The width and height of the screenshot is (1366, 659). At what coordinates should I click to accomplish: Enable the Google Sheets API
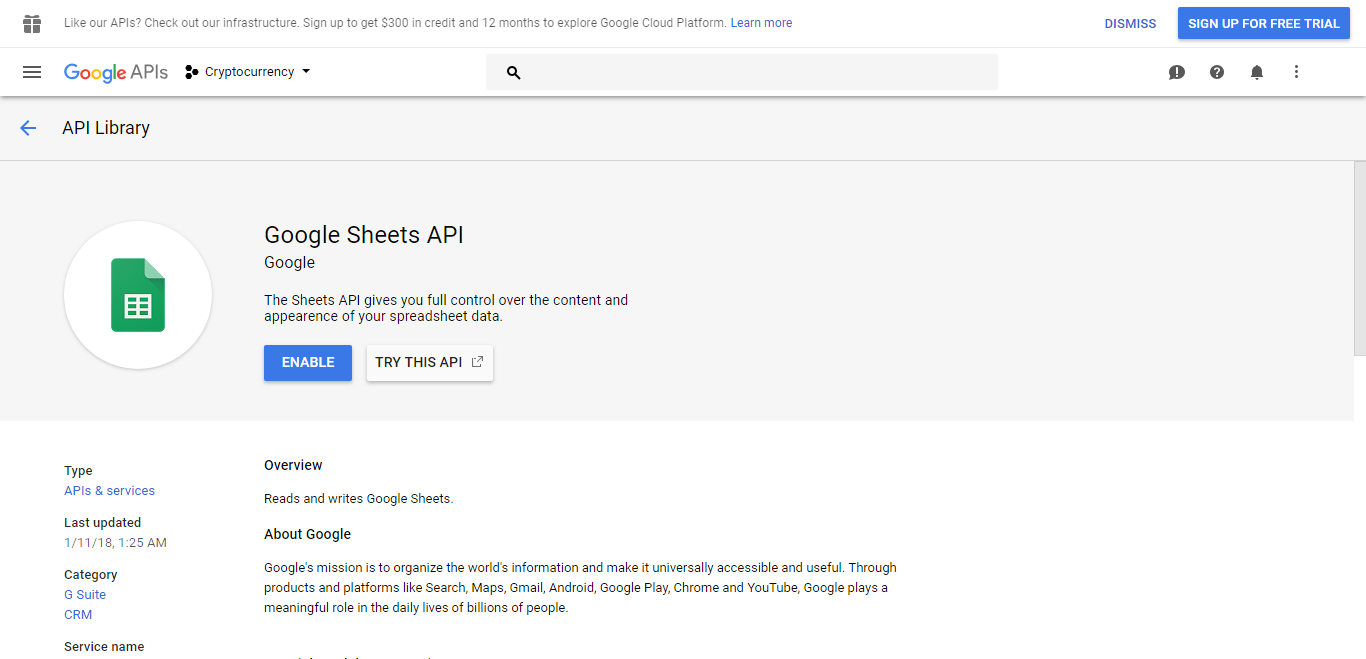307,362
